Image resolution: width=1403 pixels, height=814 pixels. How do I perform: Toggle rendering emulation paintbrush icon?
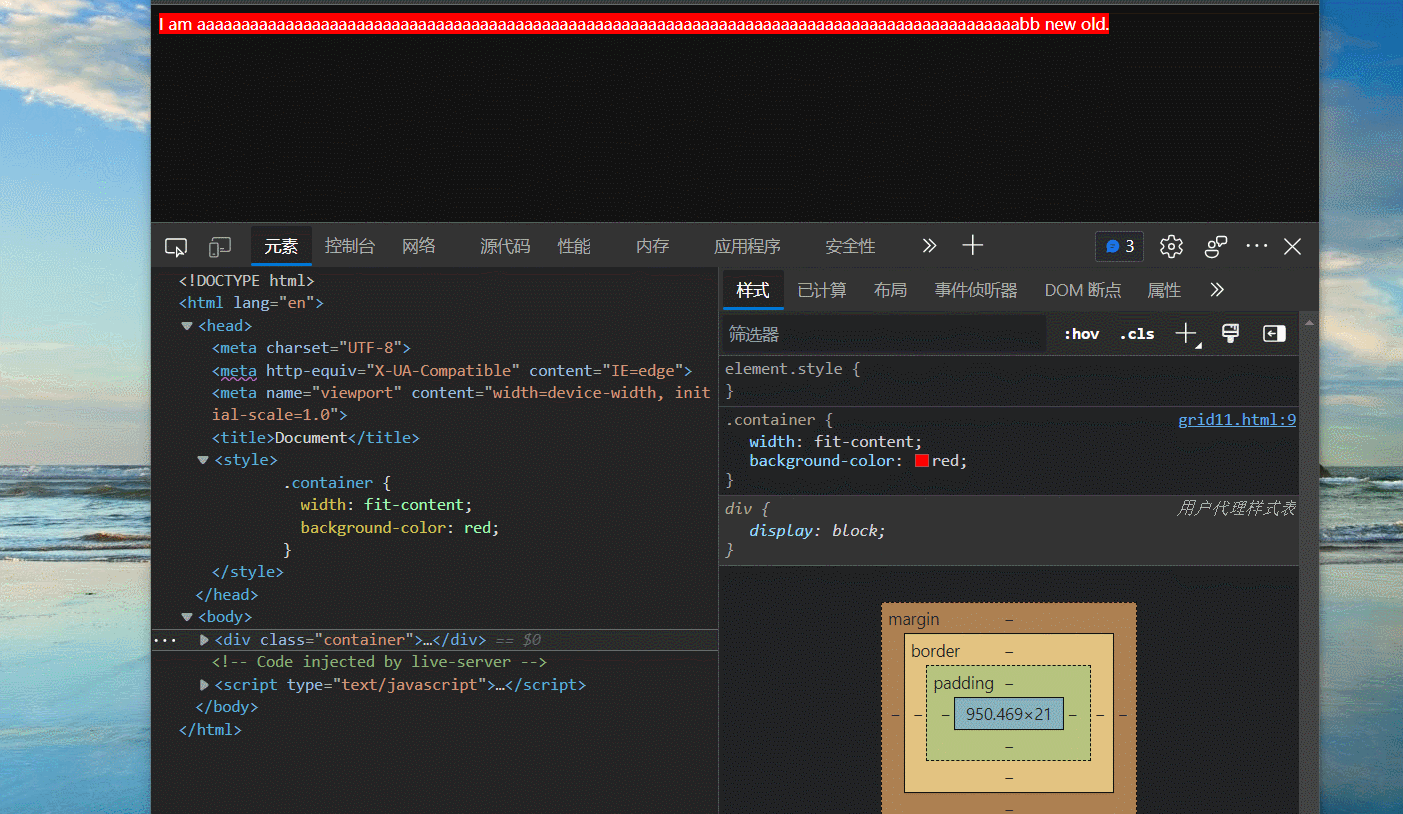[x=1231, y=334]
